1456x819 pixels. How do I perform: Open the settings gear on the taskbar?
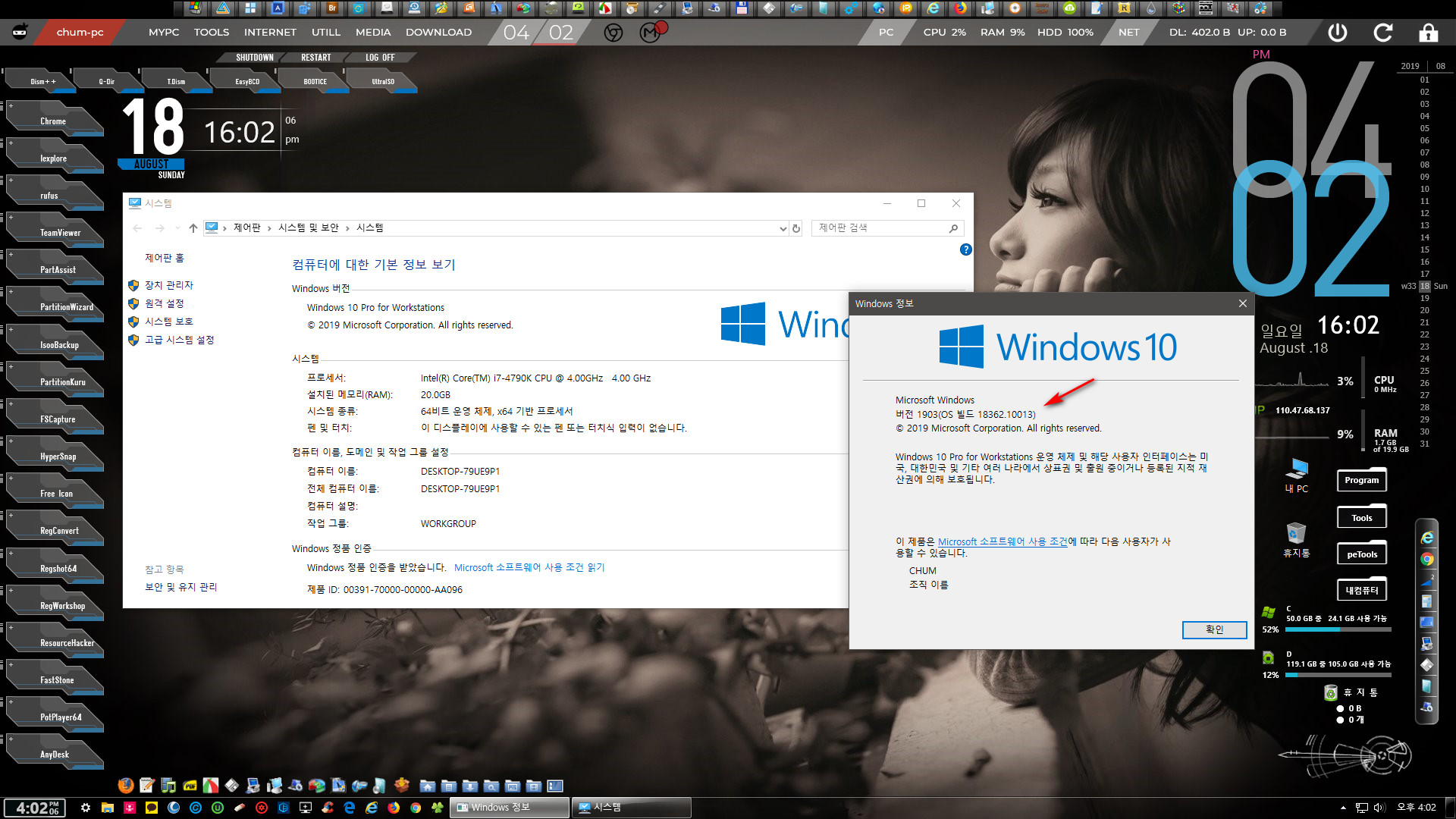click(x=86, y=808)
